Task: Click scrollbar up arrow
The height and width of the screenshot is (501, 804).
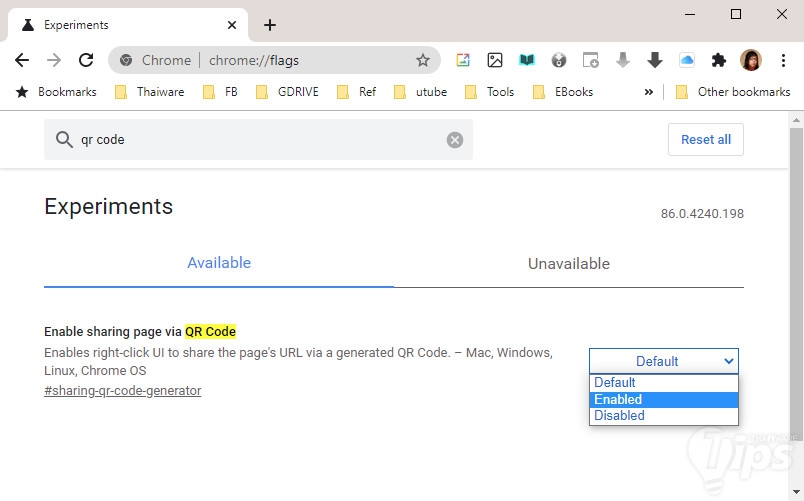Action: (796, 120)
